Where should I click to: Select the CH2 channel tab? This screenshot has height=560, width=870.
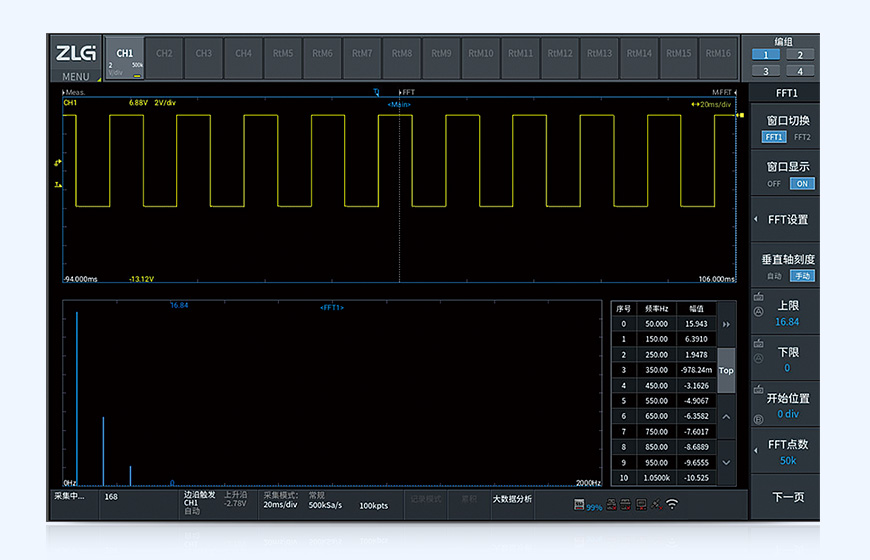pos(164,54)
